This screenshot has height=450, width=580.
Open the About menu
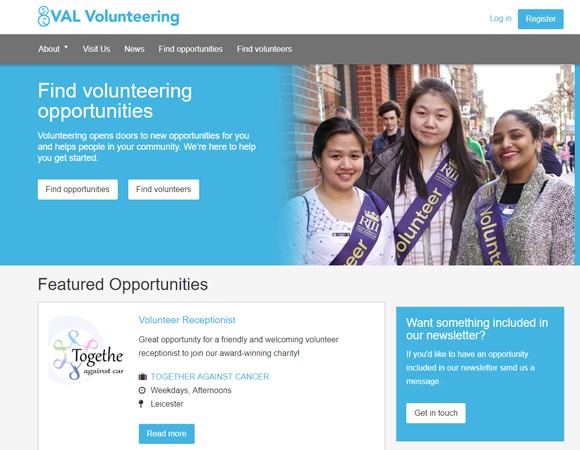[x=53, y=49]
